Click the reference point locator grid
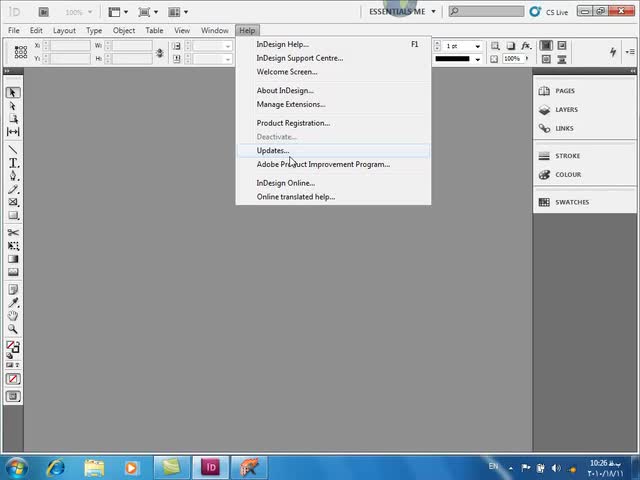 point(21,52)
